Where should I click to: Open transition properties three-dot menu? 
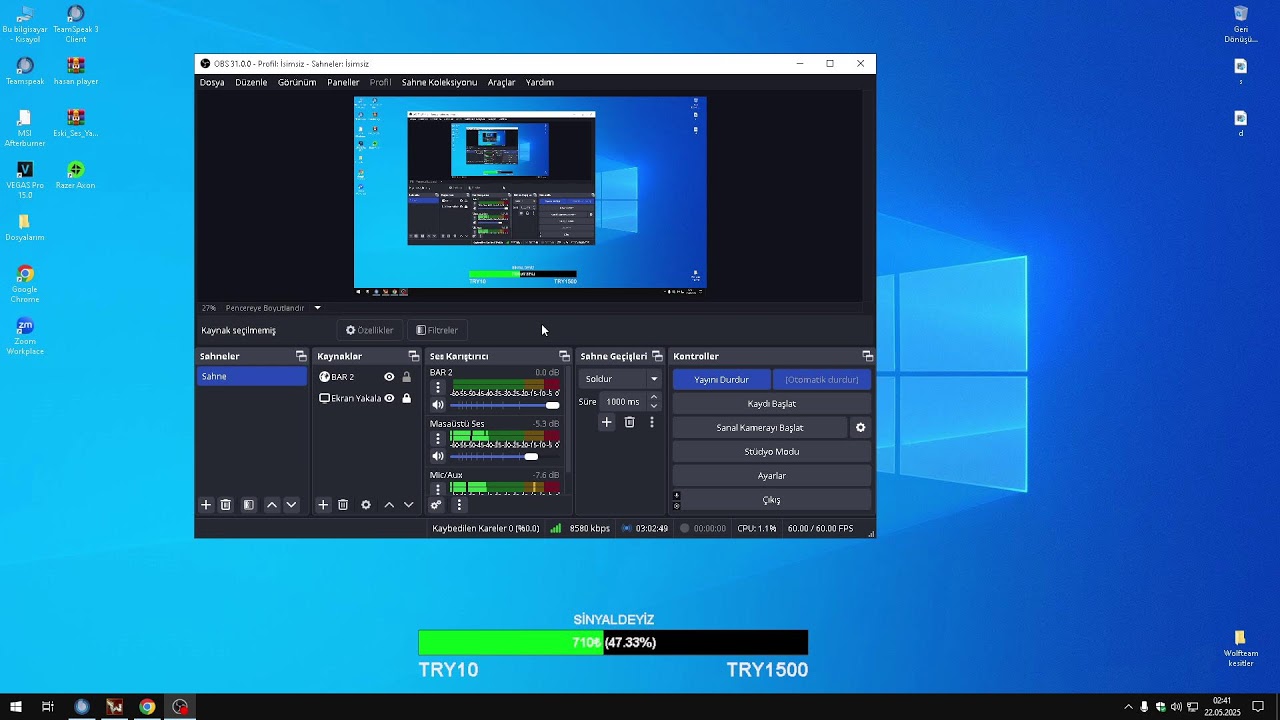click(652, 423)
